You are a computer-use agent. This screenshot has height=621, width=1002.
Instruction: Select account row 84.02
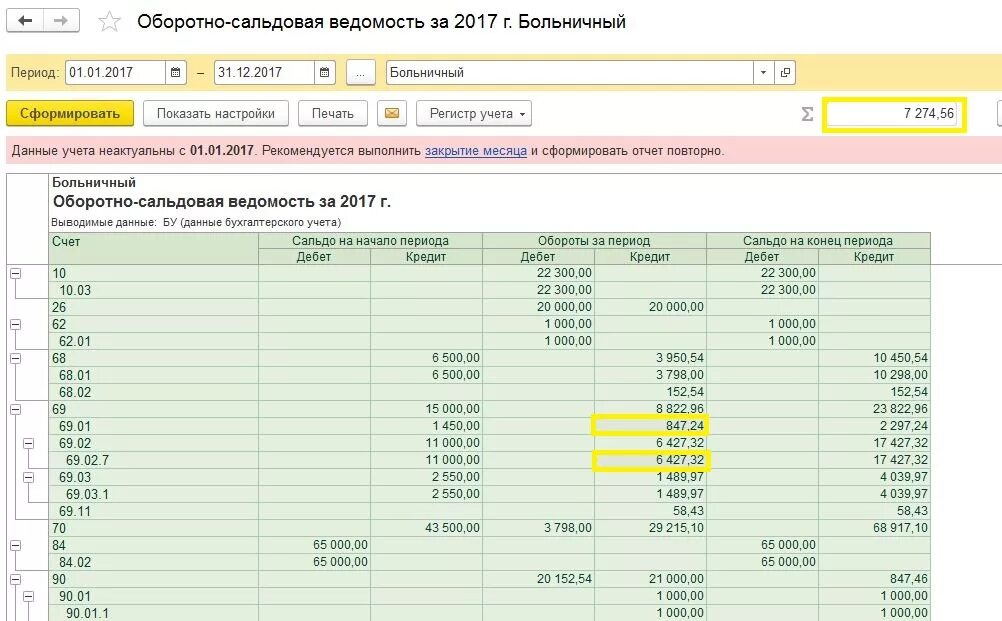coord(489,562)
